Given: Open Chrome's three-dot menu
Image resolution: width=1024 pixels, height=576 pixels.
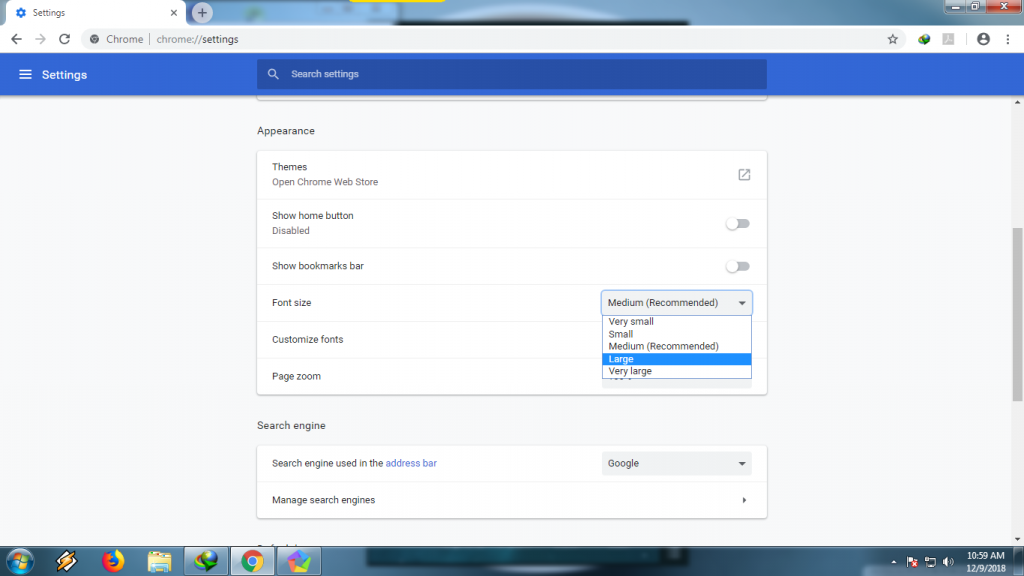Looking at the screenshot, I should [x=1007, y=39].
